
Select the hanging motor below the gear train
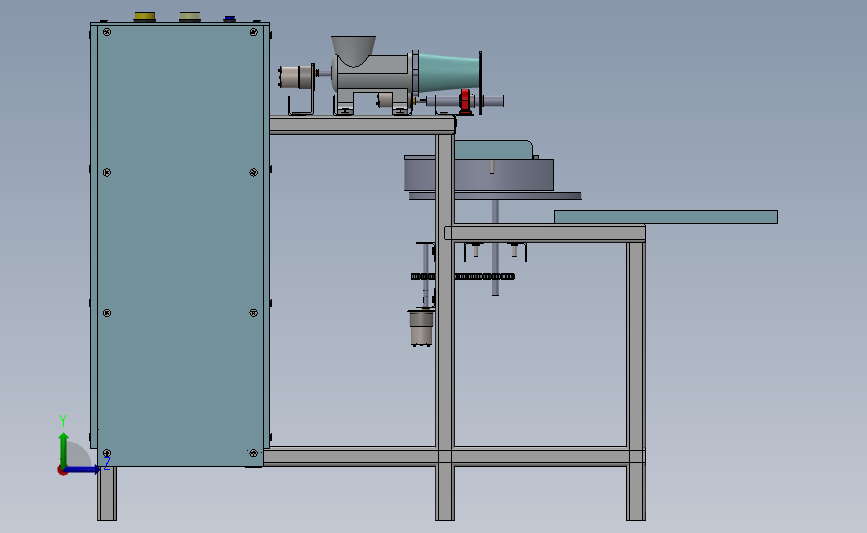(x=421, y=327)
